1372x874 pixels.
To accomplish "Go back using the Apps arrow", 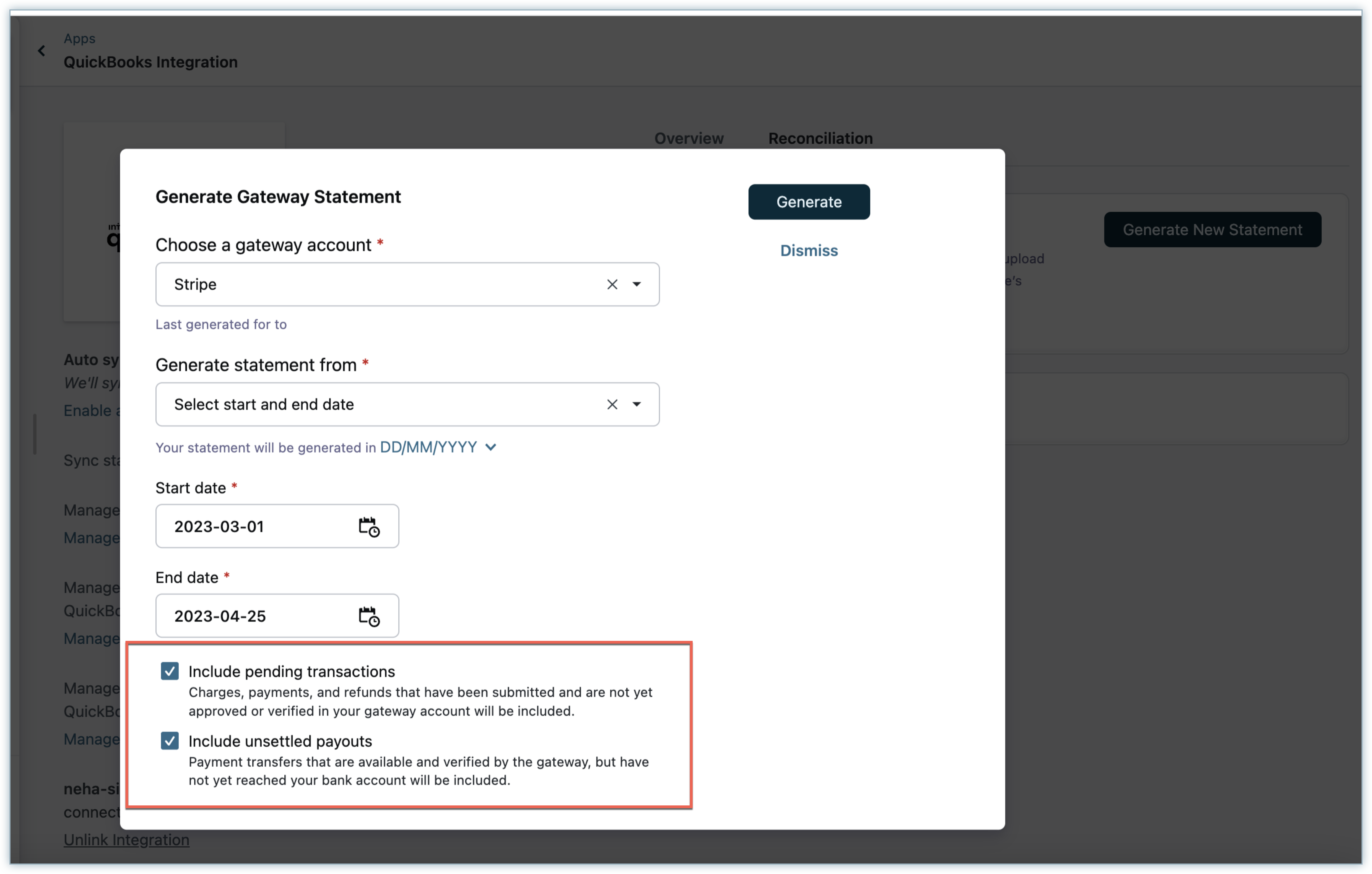I will (41, 51).
